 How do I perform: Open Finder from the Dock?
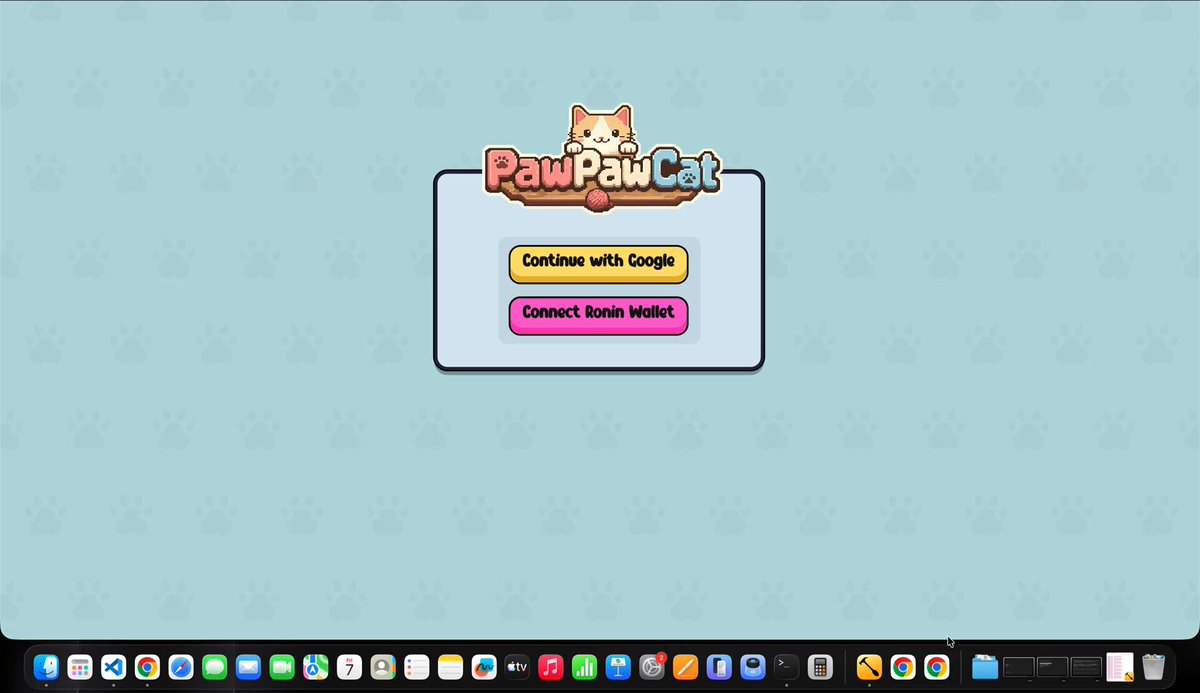(x=46, y=667)
